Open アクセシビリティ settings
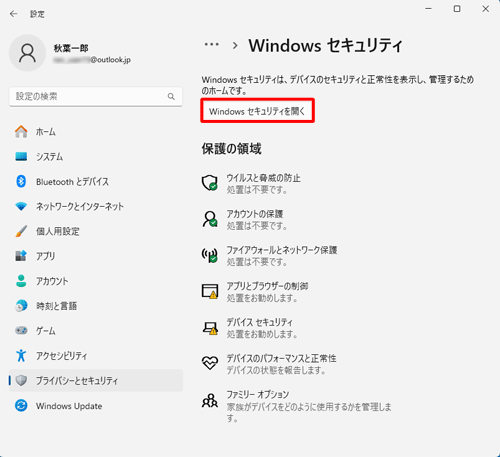500x457 pixels. (x=96, y=356)
